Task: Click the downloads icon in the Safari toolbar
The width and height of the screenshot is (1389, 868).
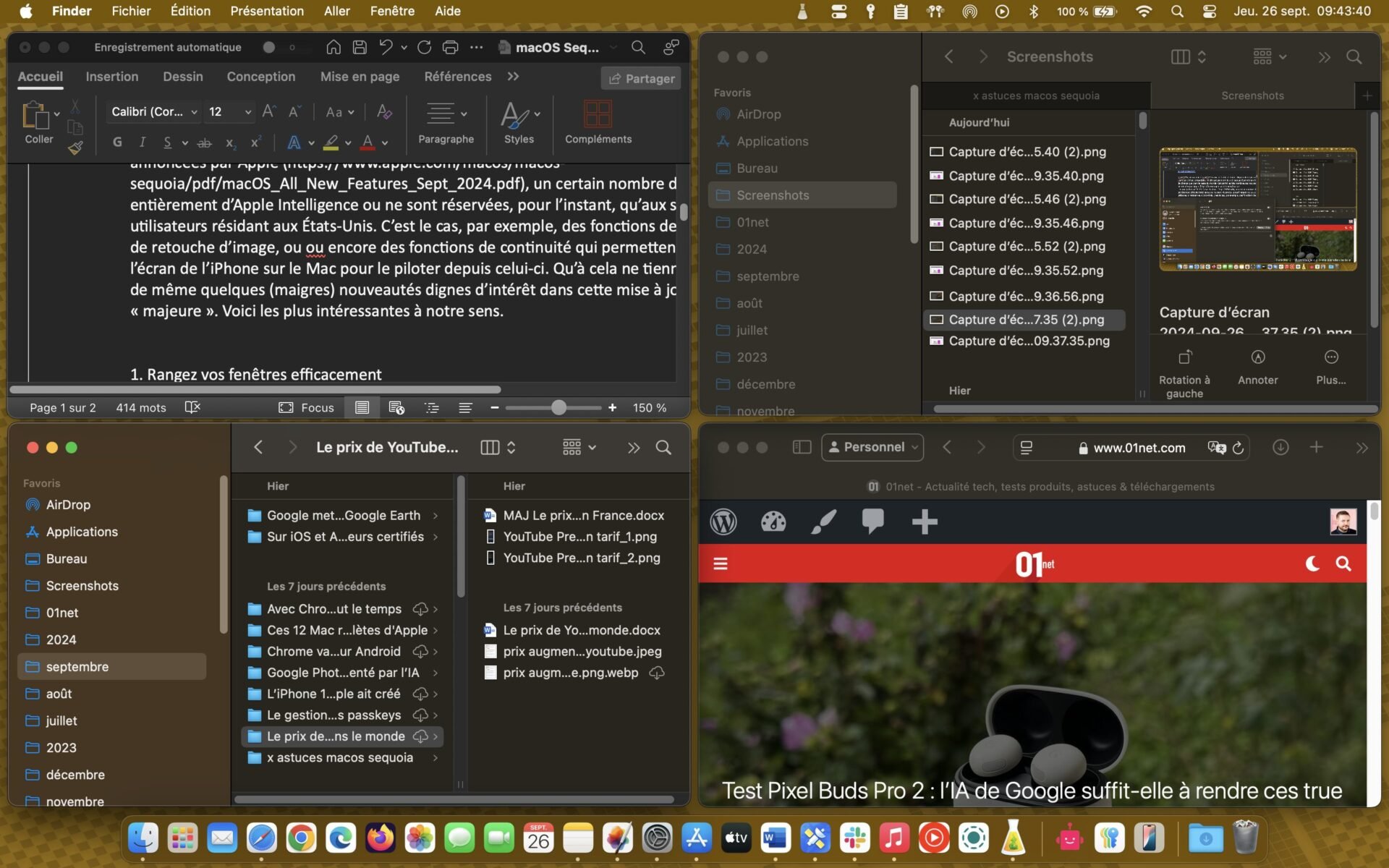Action: coord(1280,447)
